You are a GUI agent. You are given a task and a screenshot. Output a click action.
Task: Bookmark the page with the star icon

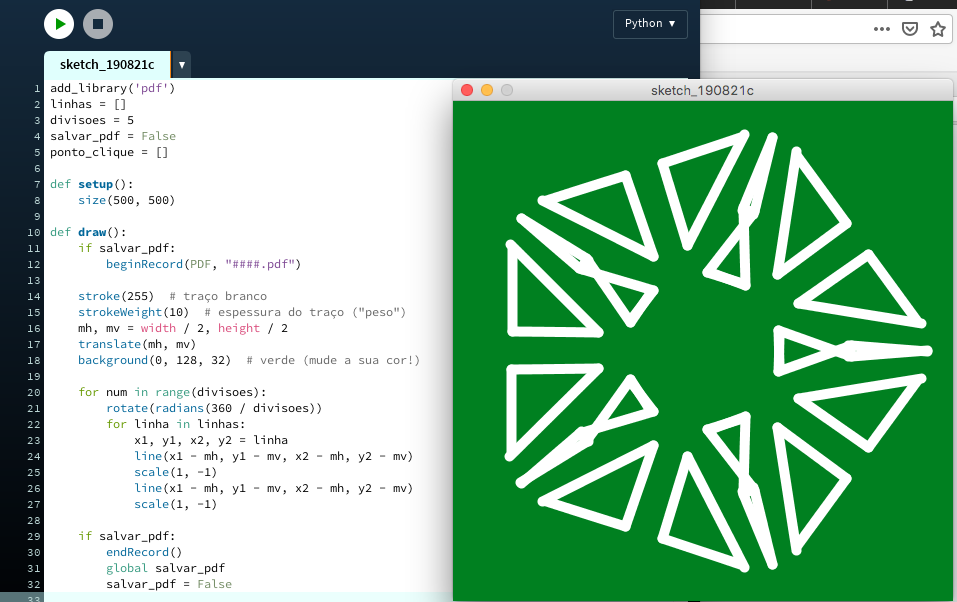pyautogui.click(x=937, y=29)
